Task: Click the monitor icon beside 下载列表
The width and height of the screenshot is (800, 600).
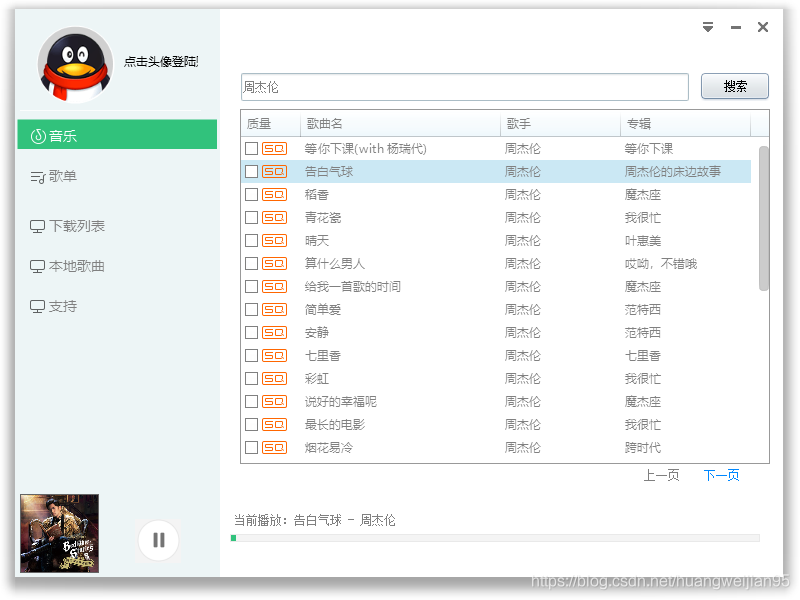Action: click(x=37, y=227)
